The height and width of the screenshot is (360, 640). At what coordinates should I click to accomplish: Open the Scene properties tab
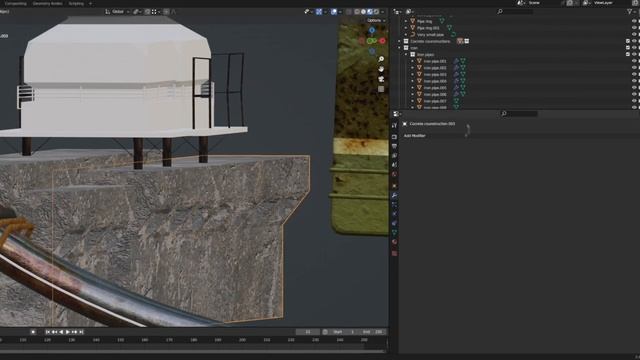coord(394,165)
